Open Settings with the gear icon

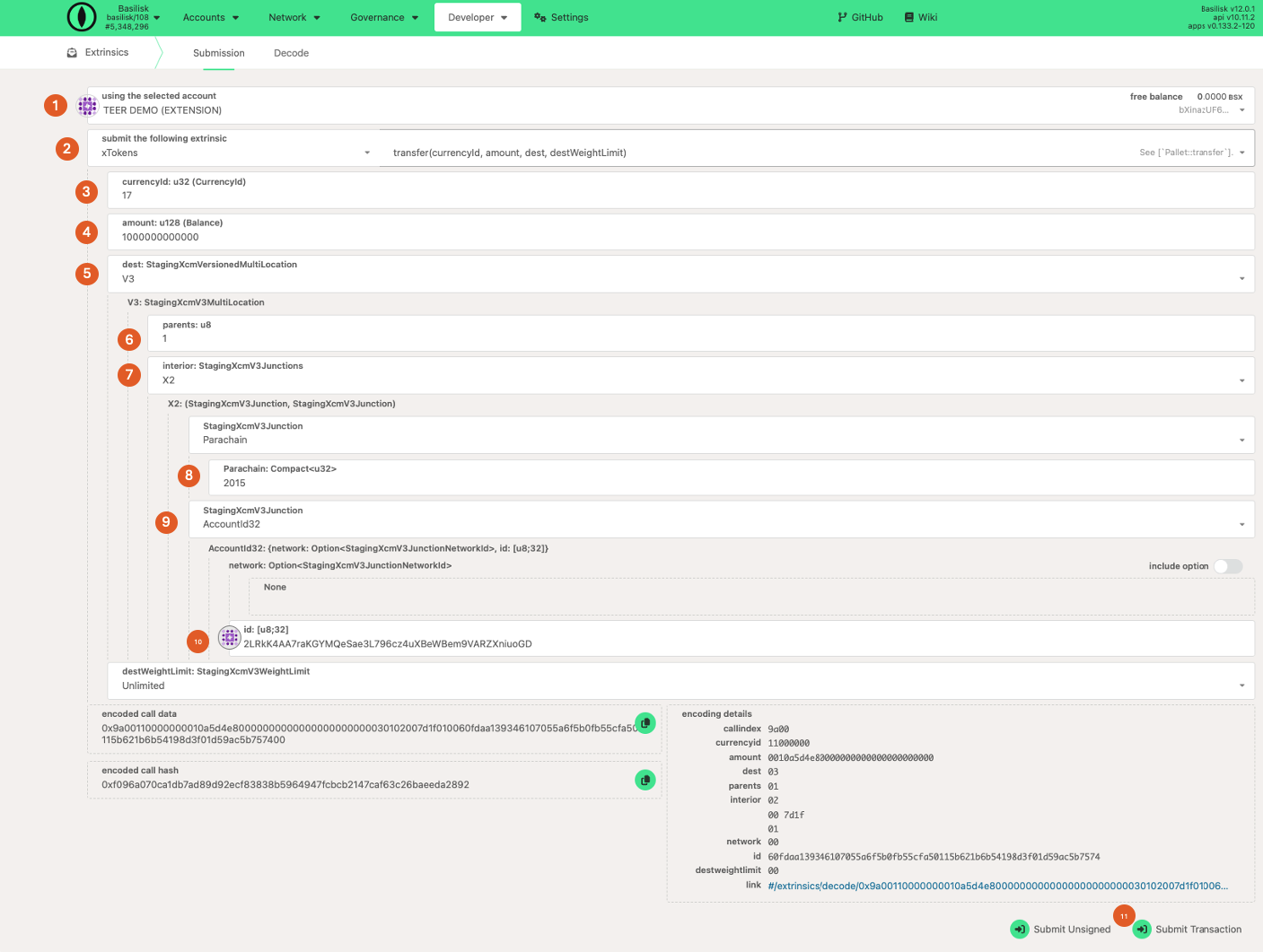(x=540, y=17)
